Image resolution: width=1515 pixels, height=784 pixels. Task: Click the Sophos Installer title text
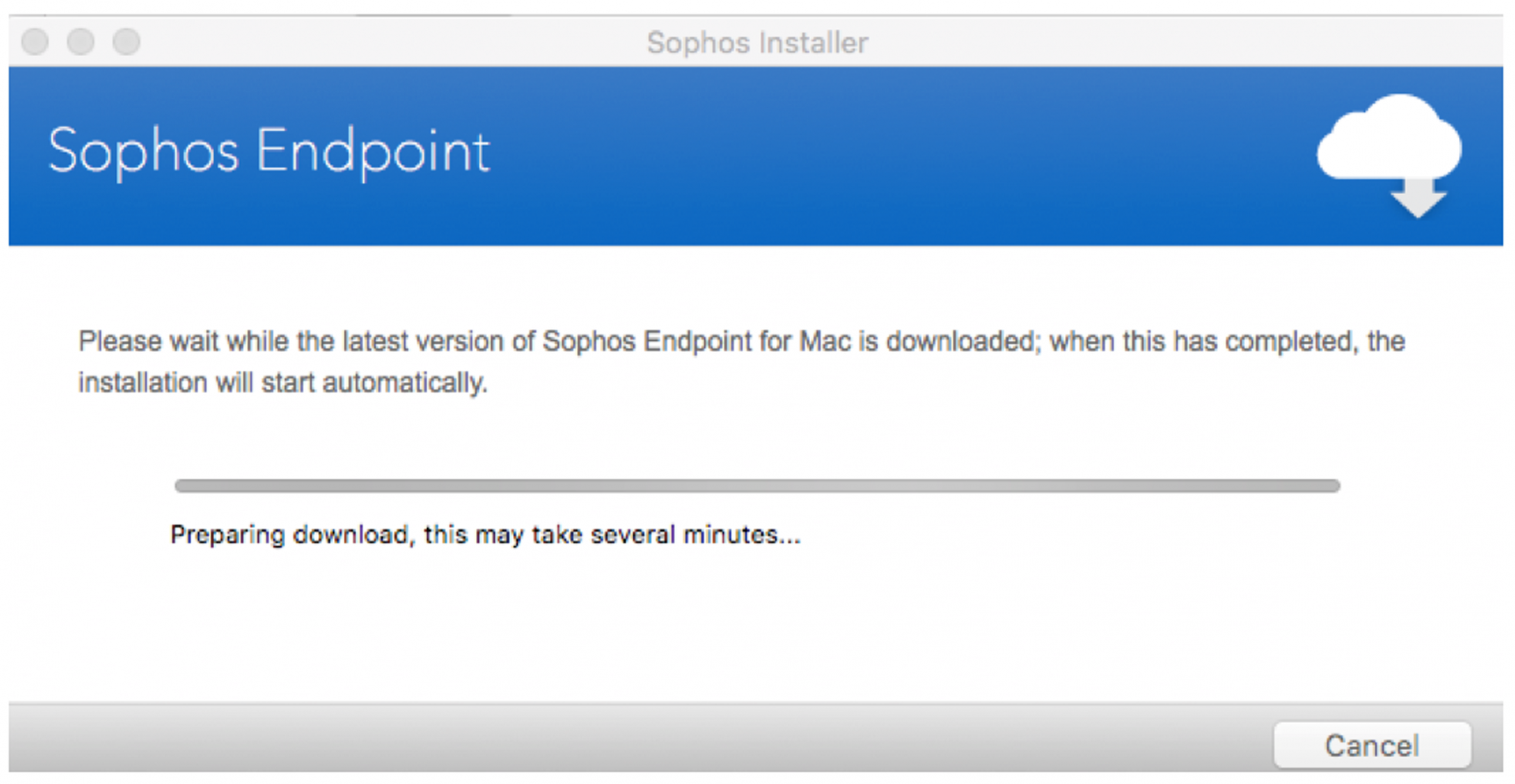757,43
